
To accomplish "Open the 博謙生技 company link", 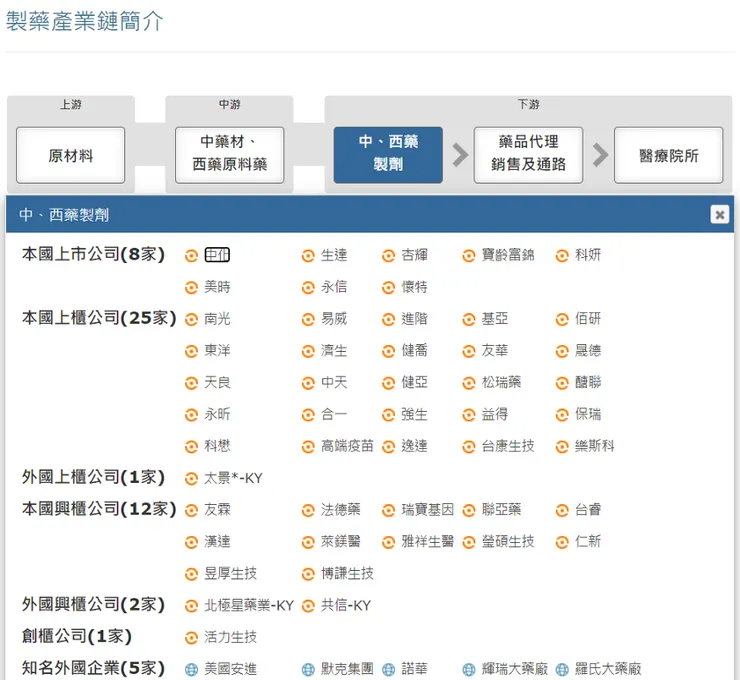I will point(347,573).
